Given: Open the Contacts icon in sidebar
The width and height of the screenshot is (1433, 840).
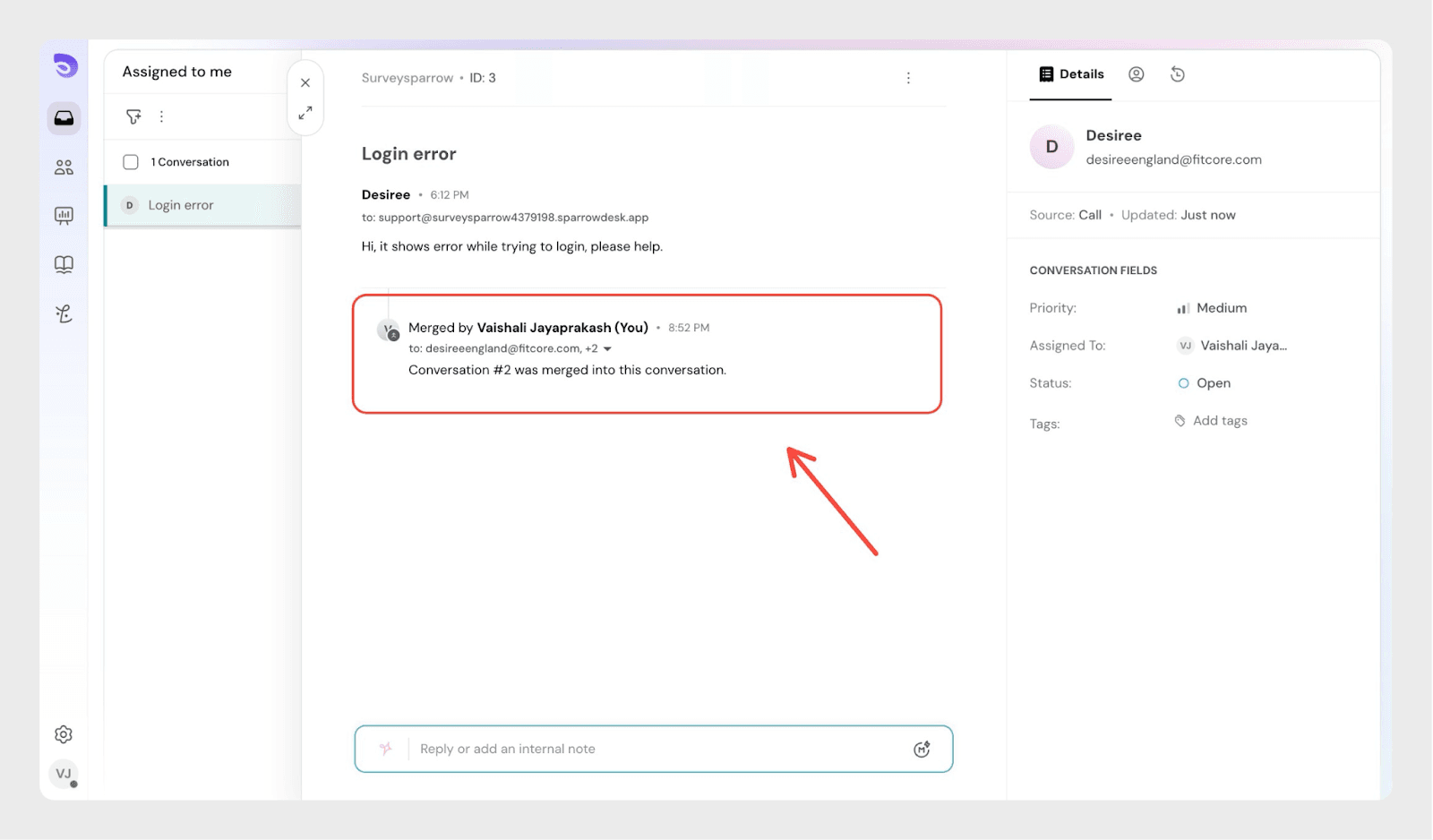Looking at the screenshot, I should click(x=64, y=167).
